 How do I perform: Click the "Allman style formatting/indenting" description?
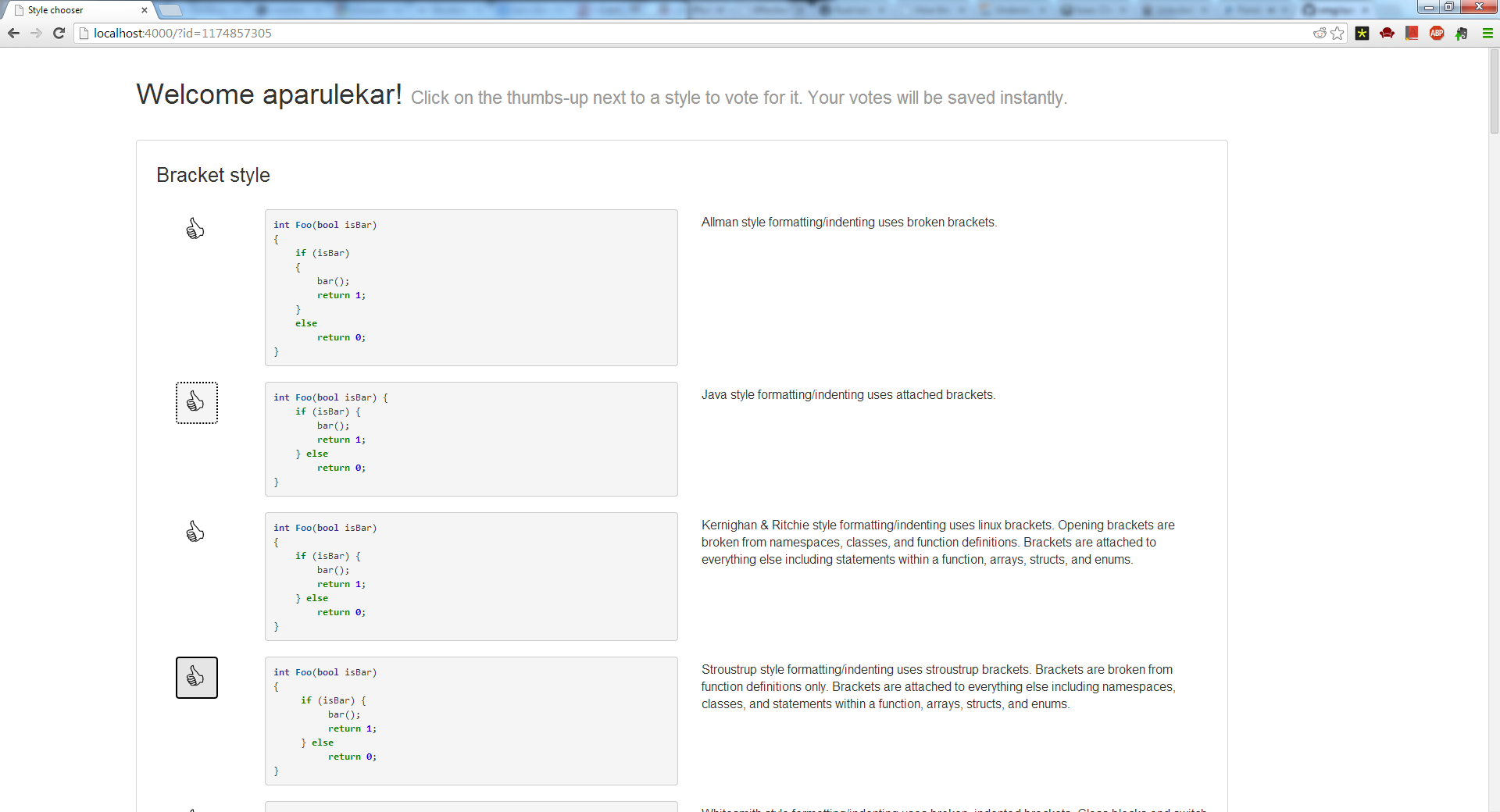[x=849, y=223]
